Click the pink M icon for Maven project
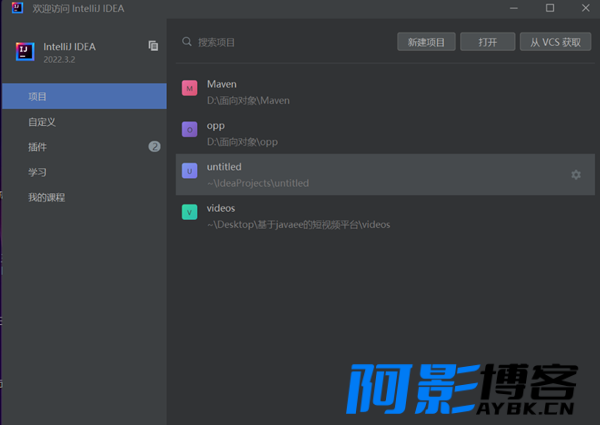 [x=189, y=88]
